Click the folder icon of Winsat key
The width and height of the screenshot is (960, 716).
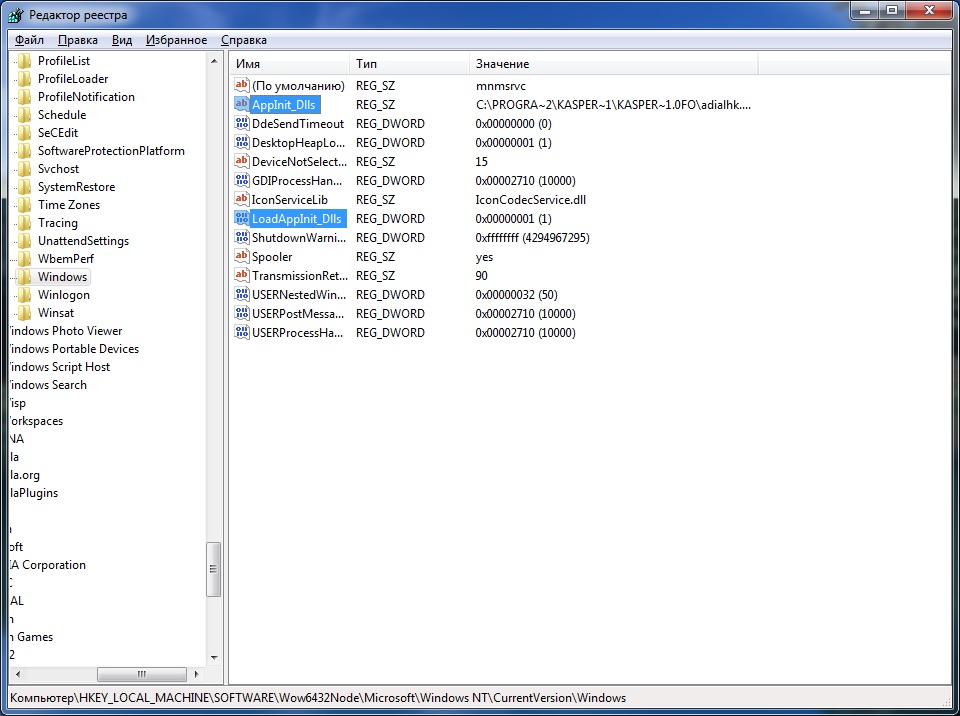(24, 312)
